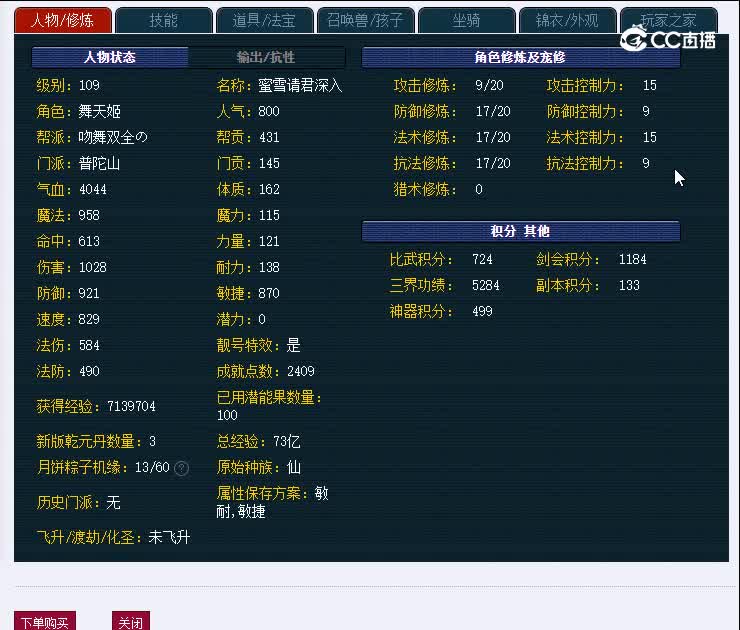The width and height of the screenshot is (740, 630).
Task: Click the 三界功绩 value 5284
Action: (486, 285)
